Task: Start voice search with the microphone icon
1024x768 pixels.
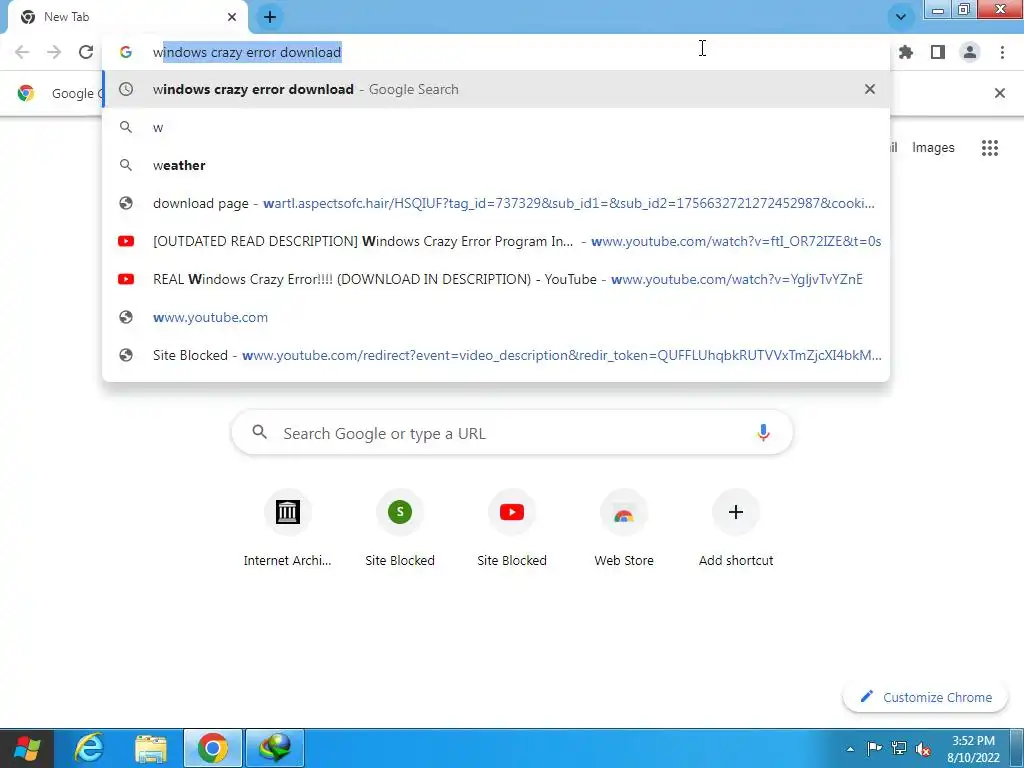Action: [x=763, y=432]
